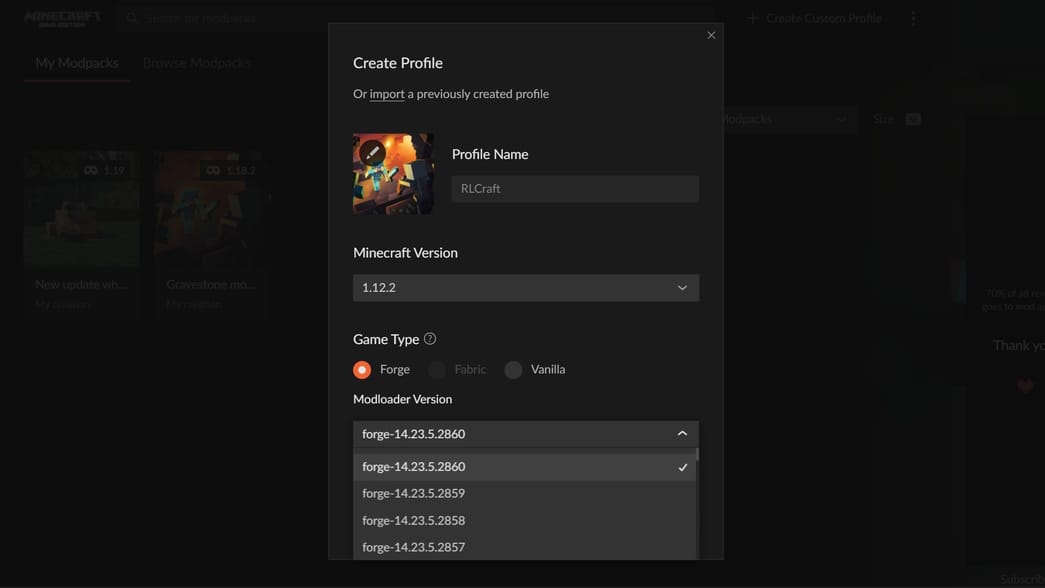The image size is (1045, 588).
Task: Choose the Vanilla game type radio button
Action: (x=513, y=370)
